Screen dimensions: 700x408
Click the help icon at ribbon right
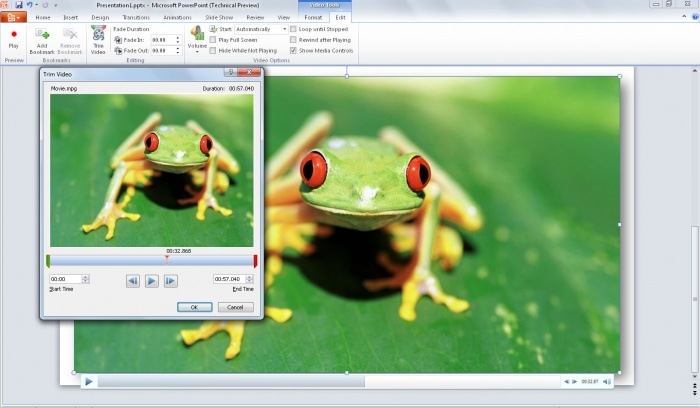(x=695, y=17)
